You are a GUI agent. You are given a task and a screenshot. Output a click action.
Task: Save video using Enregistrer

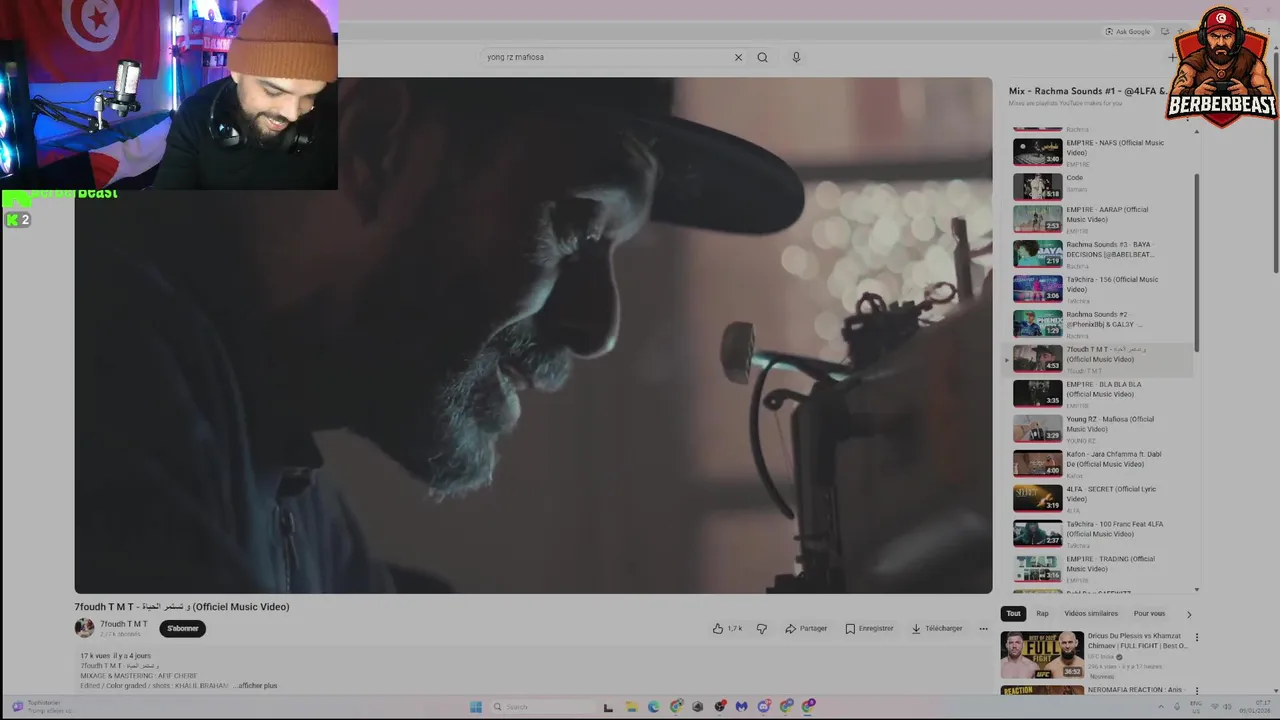coord(869,628)
